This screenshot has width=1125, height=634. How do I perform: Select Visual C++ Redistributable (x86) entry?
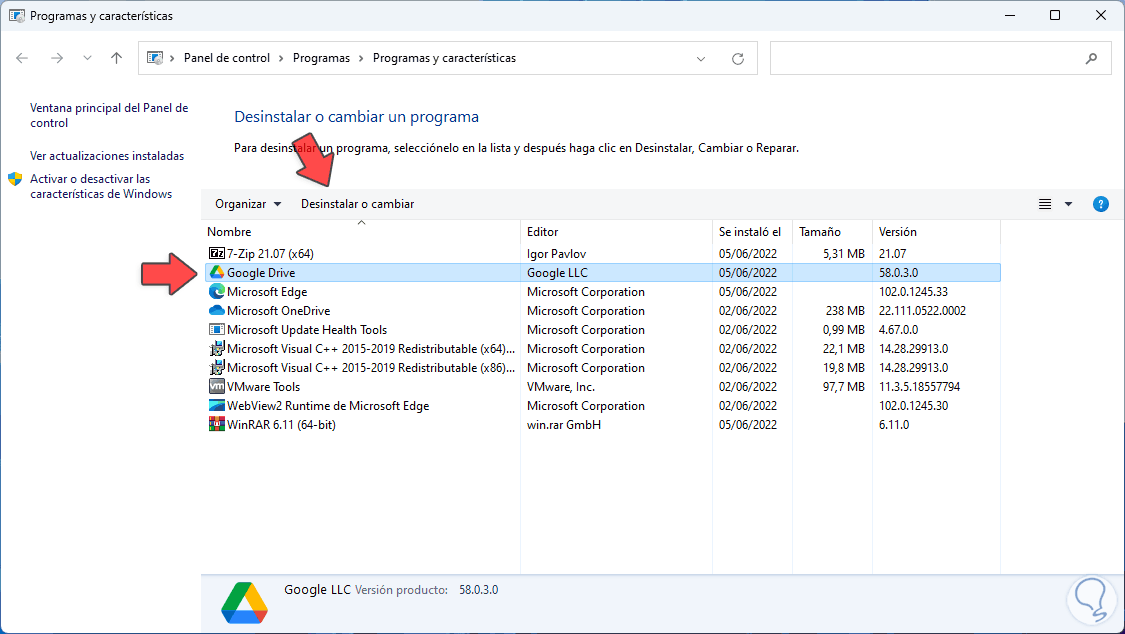click(x=371, y=368)
